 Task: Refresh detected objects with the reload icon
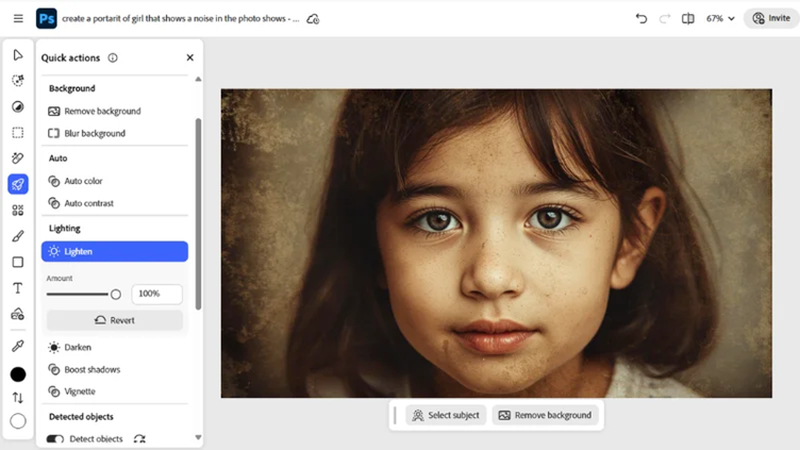coord(140,439)
